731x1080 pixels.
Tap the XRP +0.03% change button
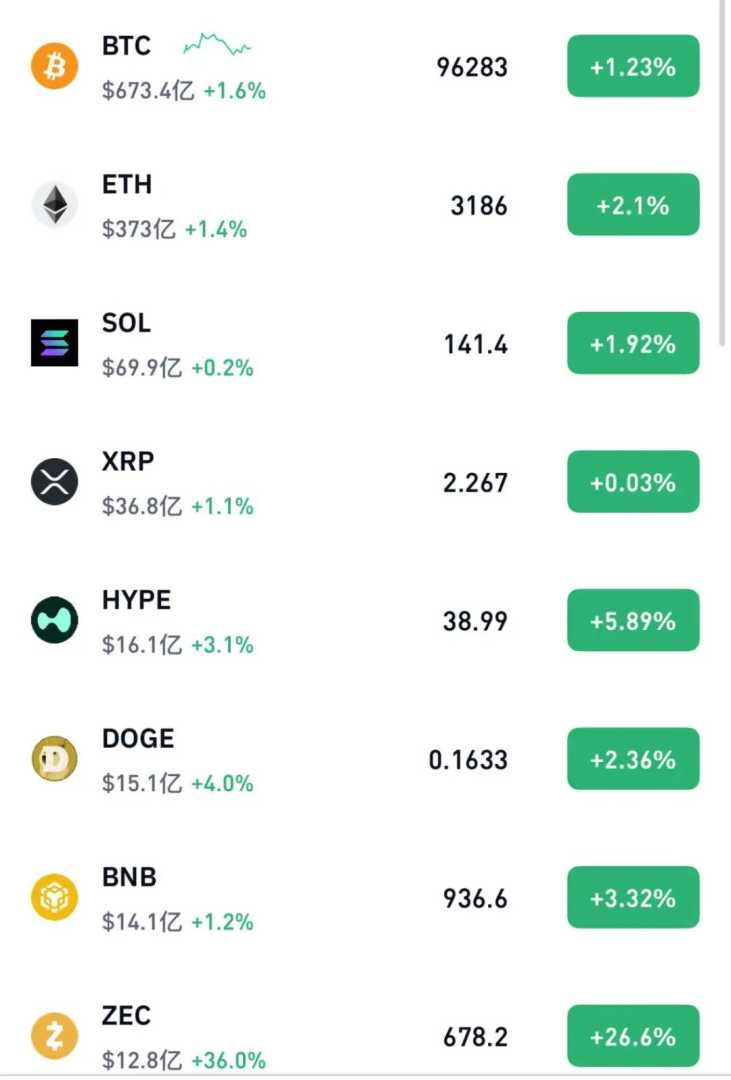633,482
